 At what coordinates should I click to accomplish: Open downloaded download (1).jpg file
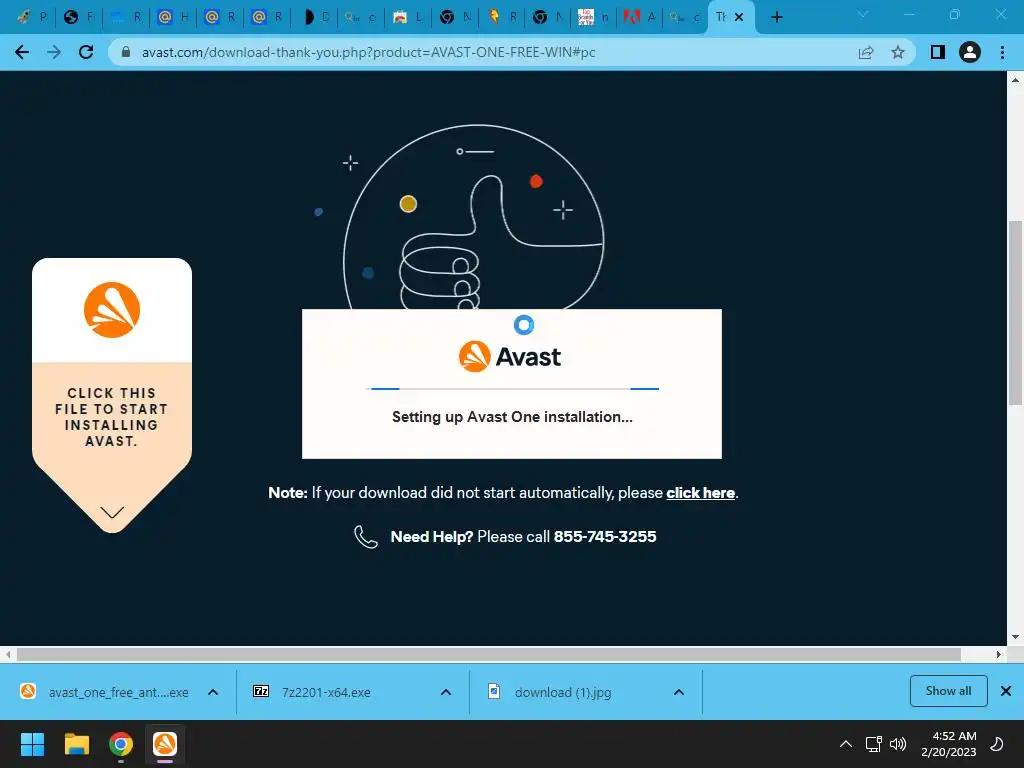coord(550,692)
